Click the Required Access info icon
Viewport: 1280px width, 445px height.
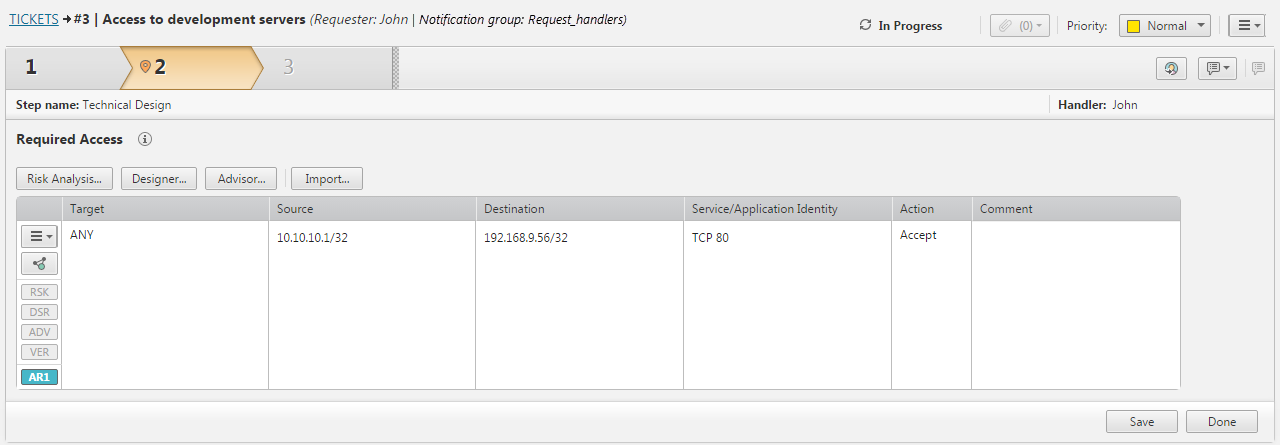pos(145,140)
